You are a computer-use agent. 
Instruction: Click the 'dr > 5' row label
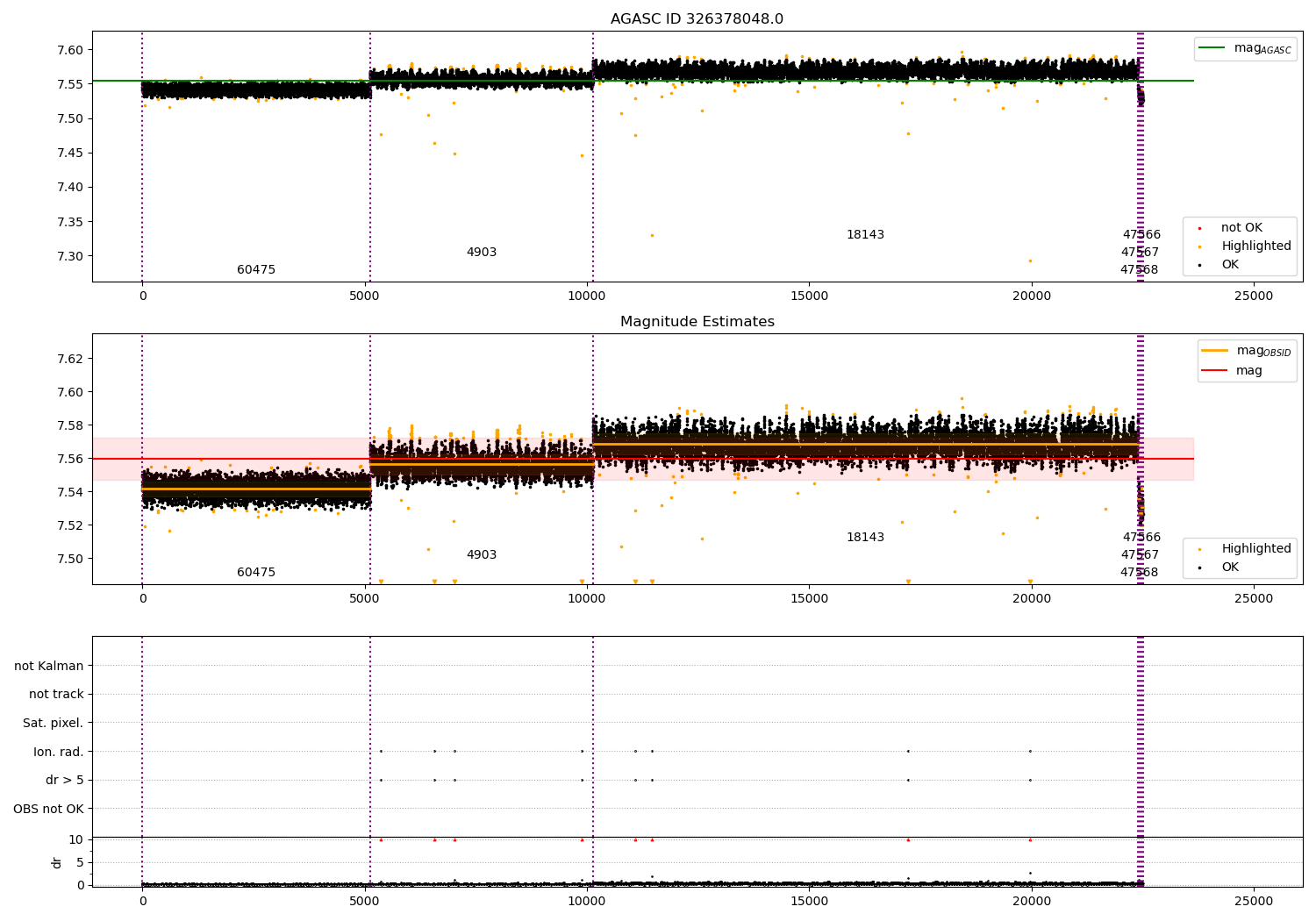click(x=65, y=781)
